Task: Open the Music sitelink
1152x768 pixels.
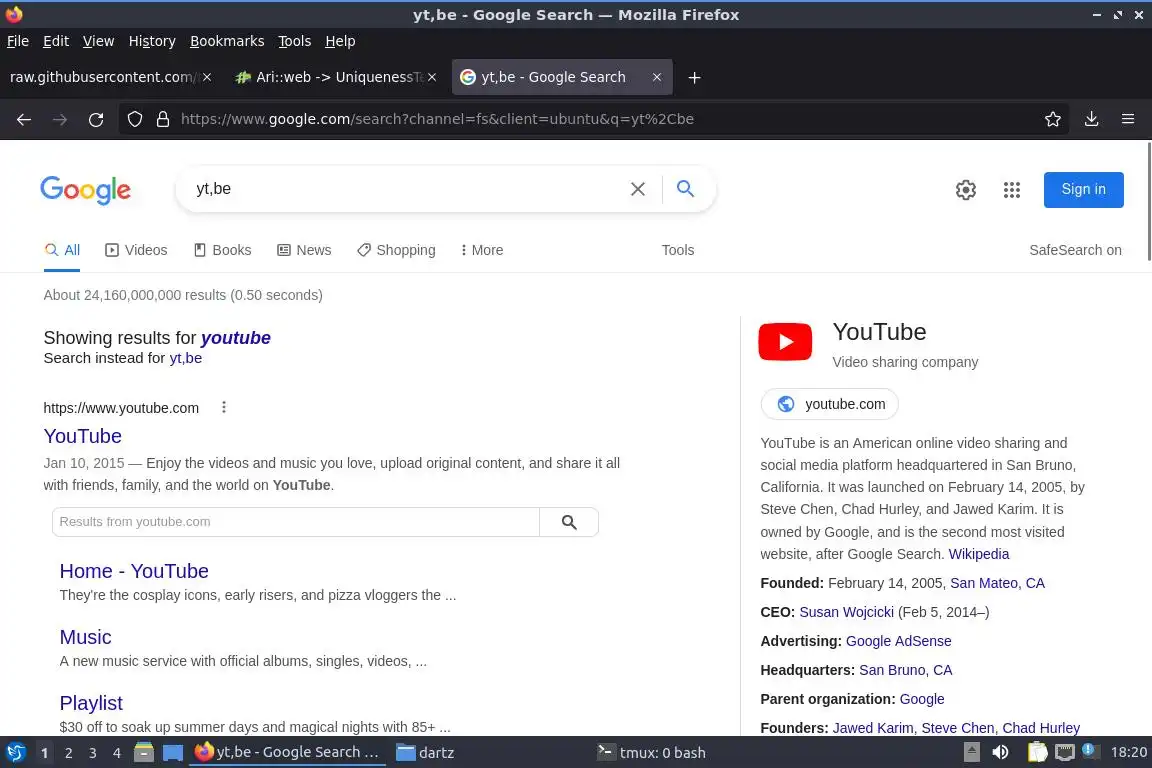Action: click(85, 637)
